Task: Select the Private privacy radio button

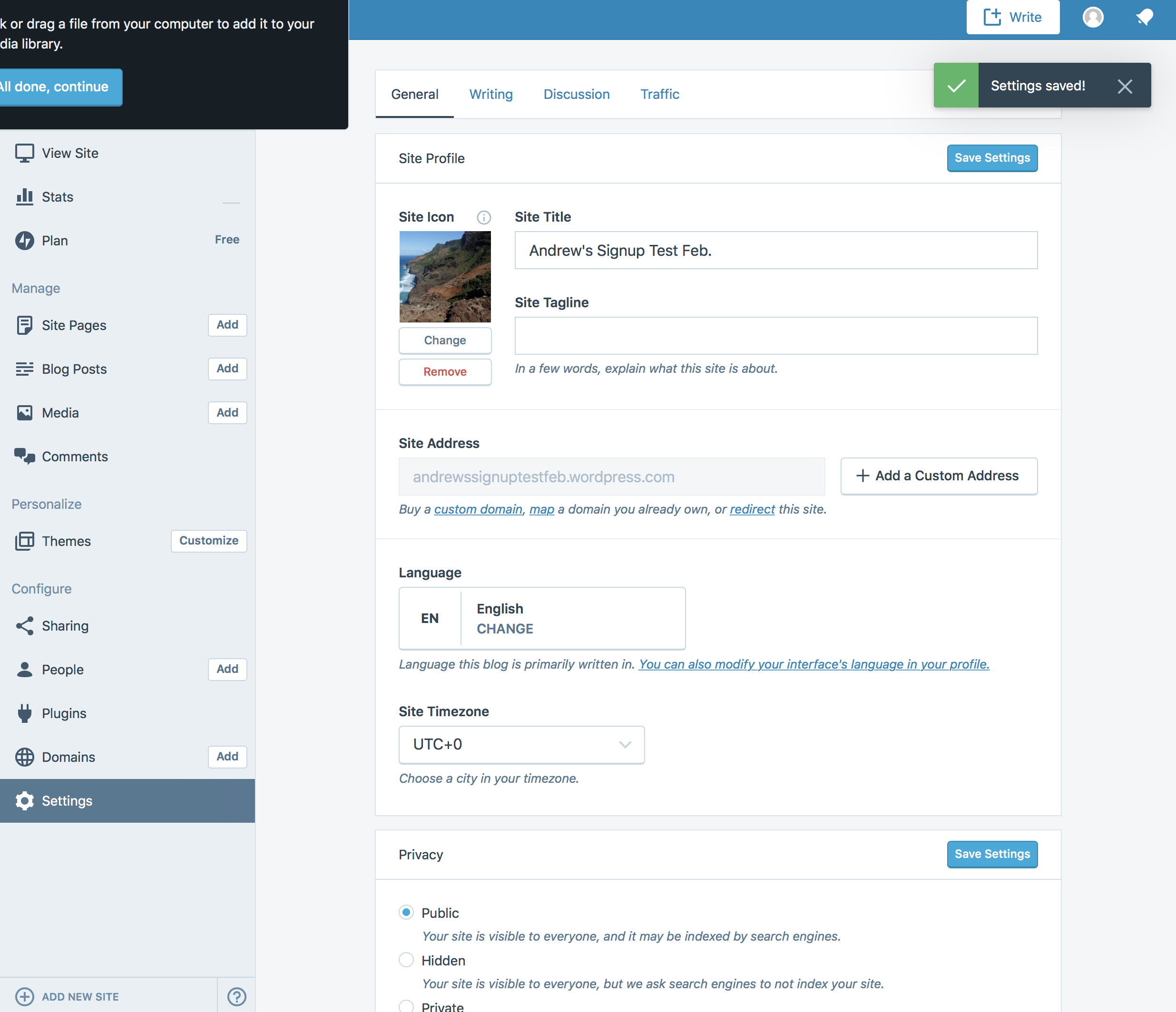Action: [406, 1006]
